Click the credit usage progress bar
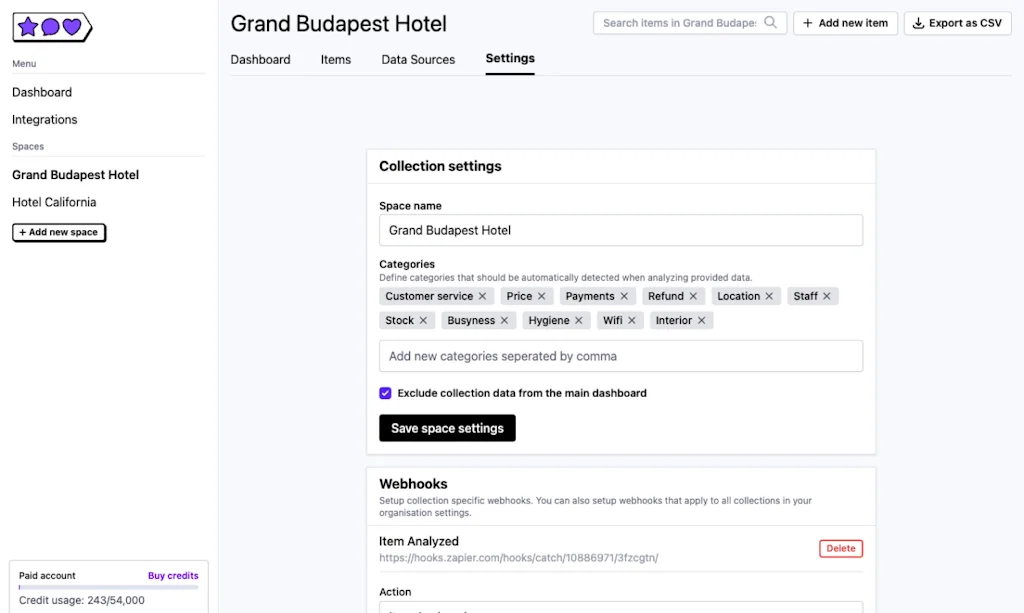 click(x=108, y=588)
